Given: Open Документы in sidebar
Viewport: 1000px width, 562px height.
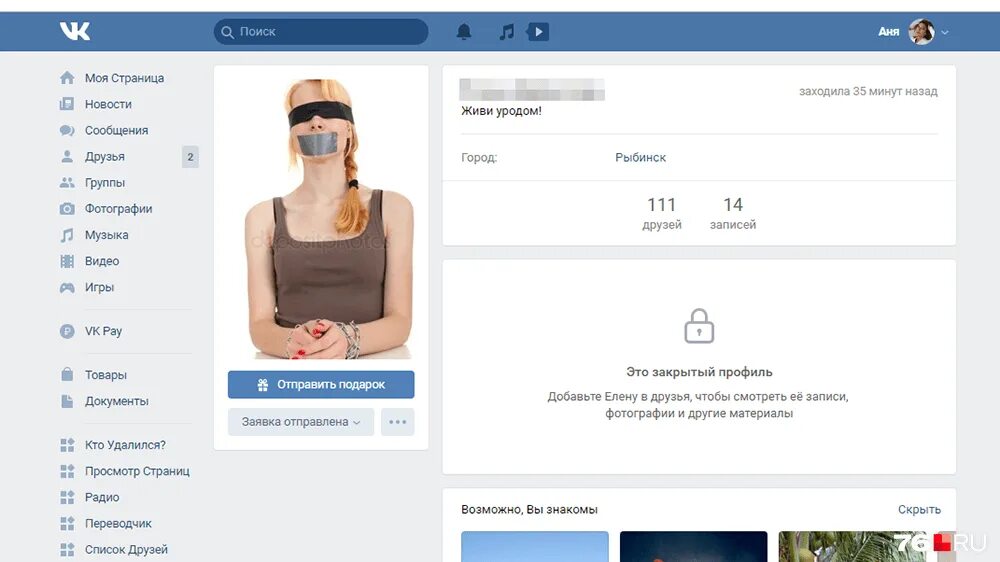Looking at the screenshot, I should (117, 401).
